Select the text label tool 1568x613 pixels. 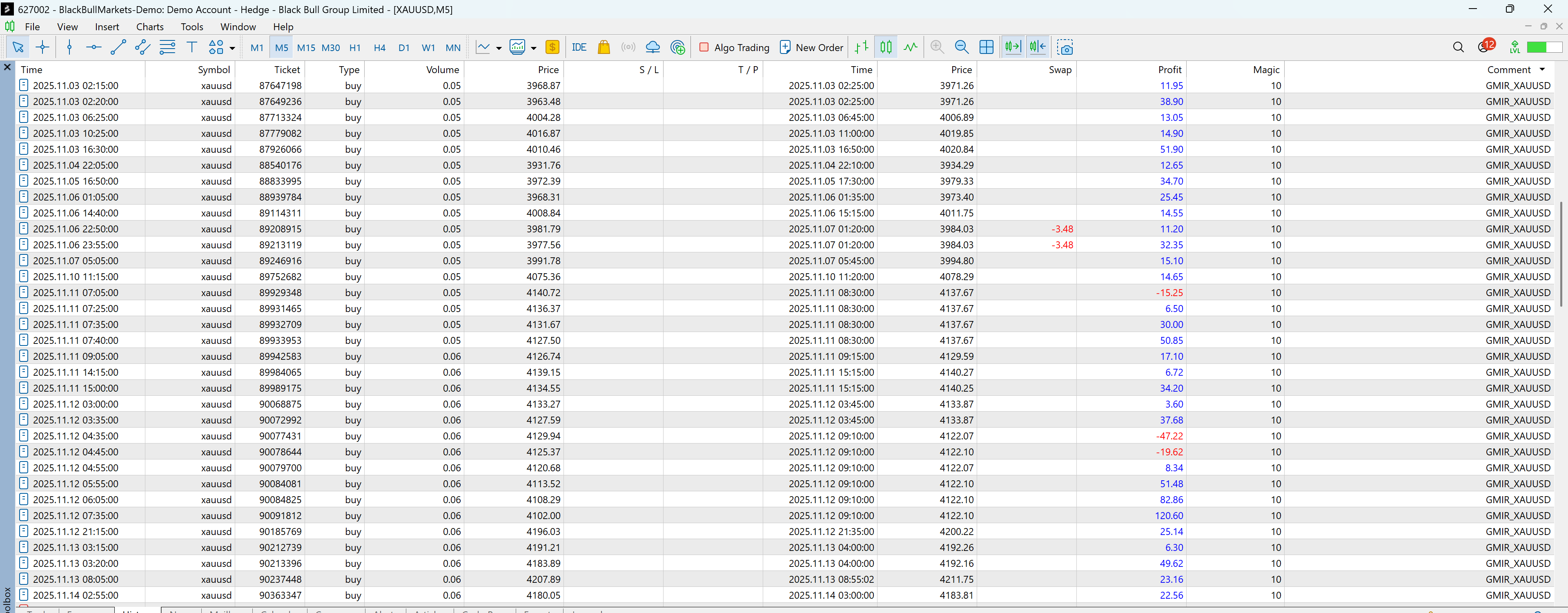(x=192, y=47)
